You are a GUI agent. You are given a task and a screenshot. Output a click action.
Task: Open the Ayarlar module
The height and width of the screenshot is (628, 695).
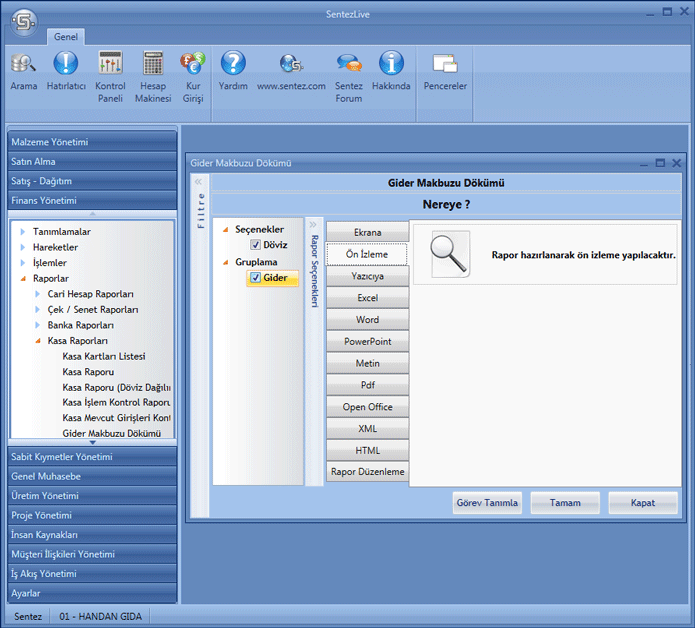click(x=92, y=593)
